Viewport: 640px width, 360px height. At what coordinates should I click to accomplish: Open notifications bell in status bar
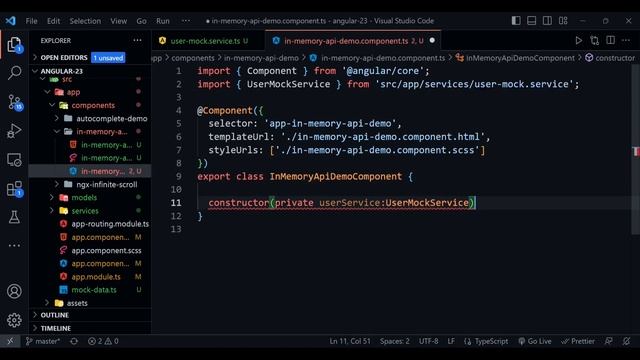tap(626, 341)
